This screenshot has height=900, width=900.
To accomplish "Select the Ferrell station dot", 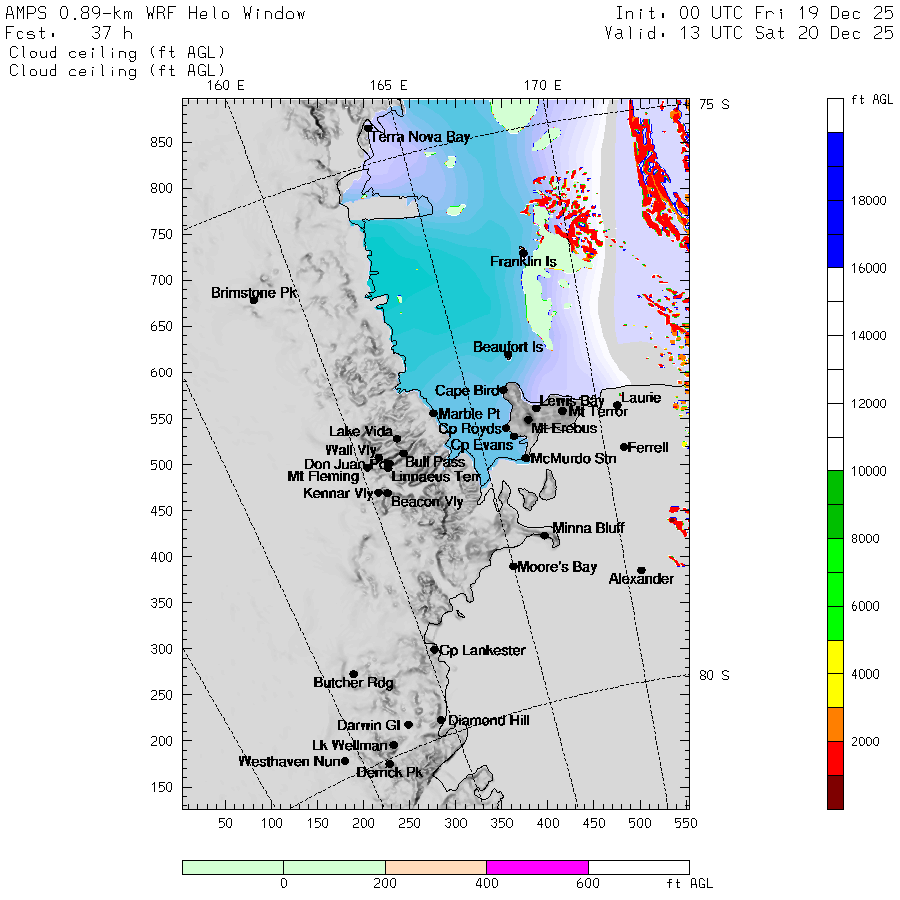I will 624,447.
